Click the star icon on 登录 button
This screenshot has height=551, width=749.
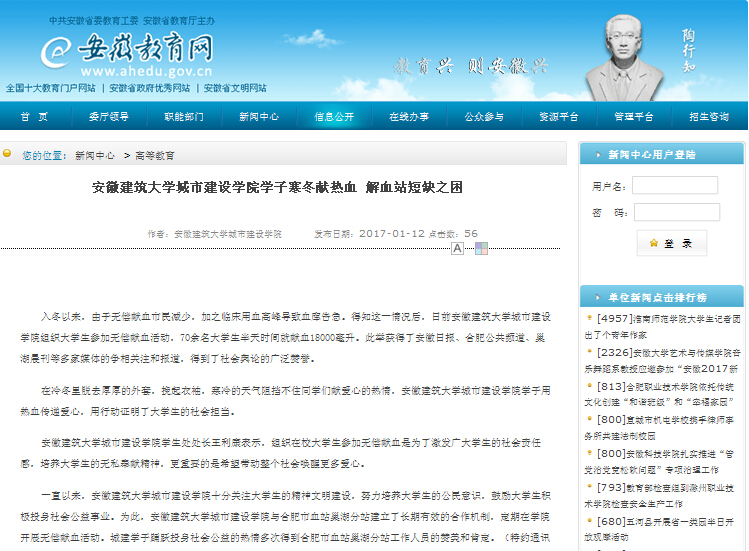coord(654,242)
